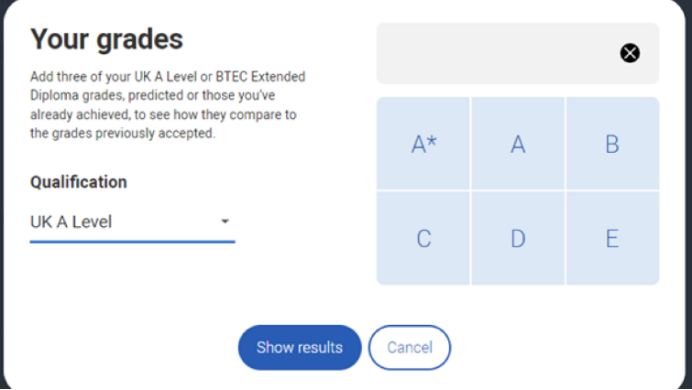Focus the entered grades display field
692x390 pixels.
[x=518, y=53]
